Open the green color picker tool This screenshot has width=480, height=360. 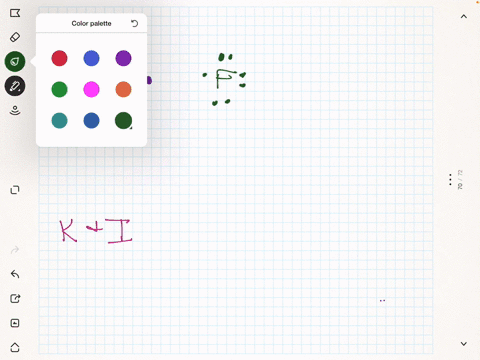[x=15, y=61]
